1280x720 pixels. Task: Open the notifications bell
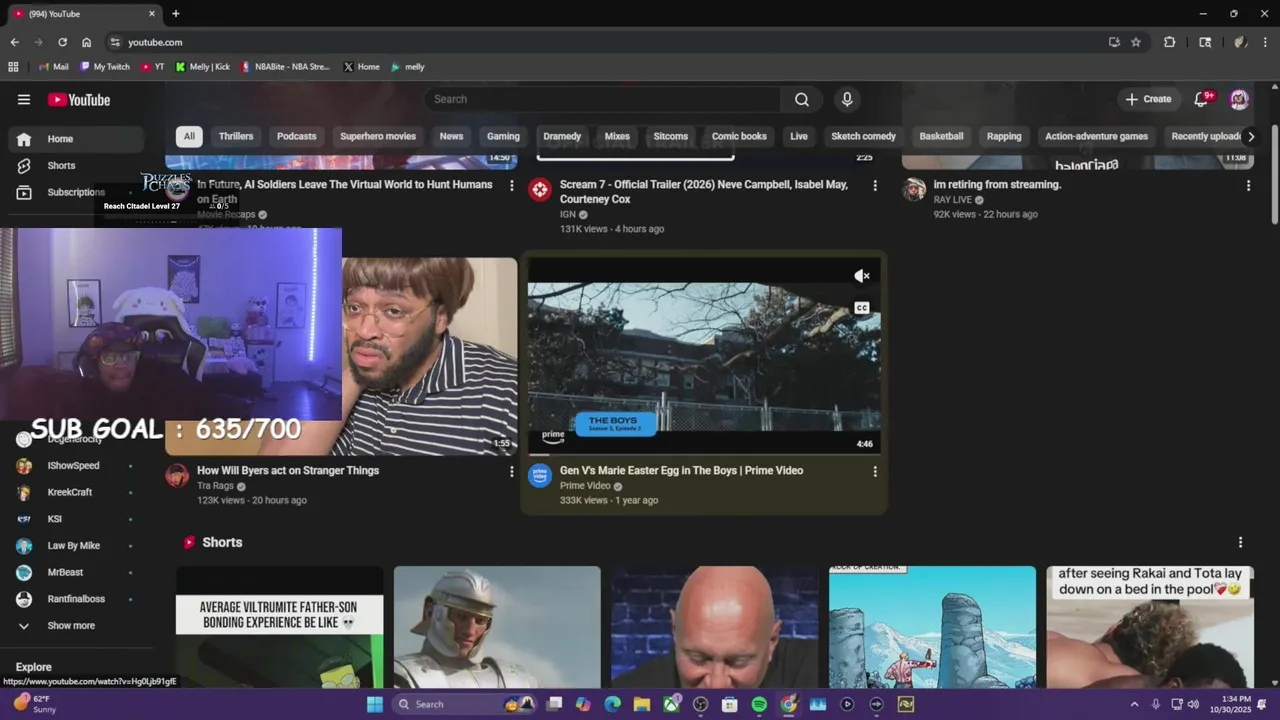[x=1203, y=99]
